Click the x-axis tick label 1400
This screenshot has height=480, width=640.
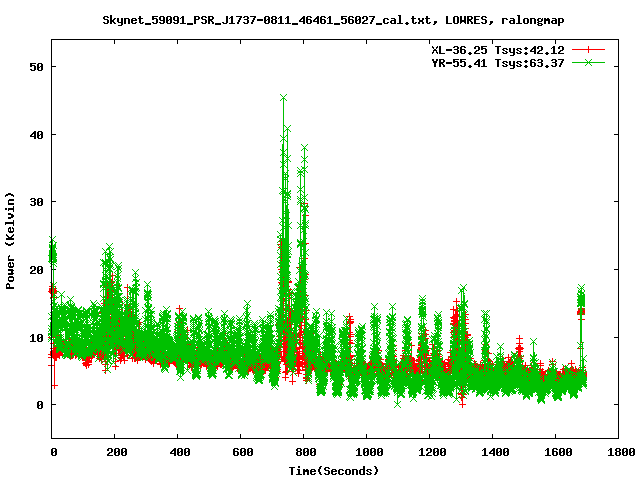pyautogui.click(x=495, y=452)
